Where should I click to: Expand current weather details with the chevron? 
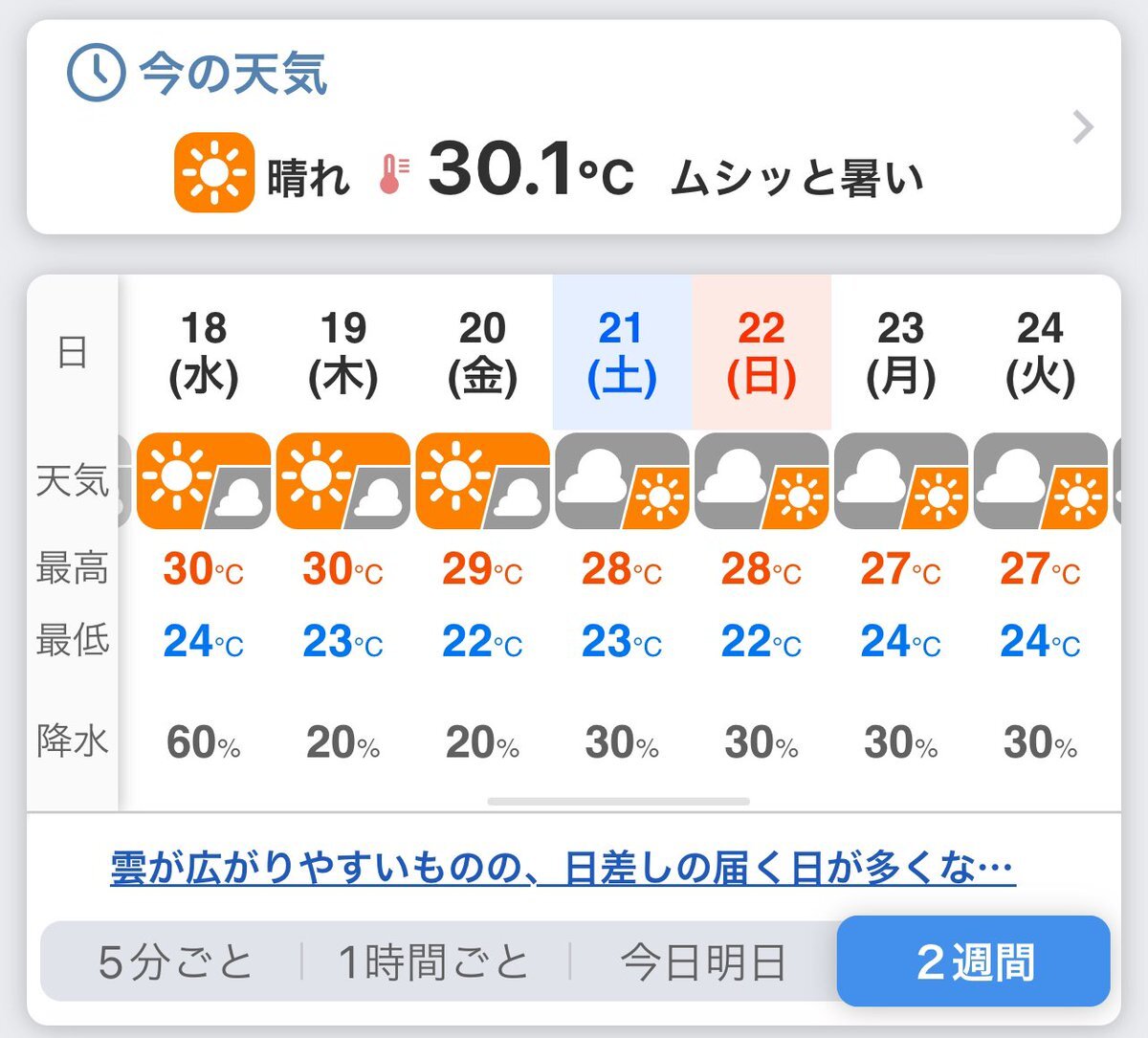[1083, 127]
